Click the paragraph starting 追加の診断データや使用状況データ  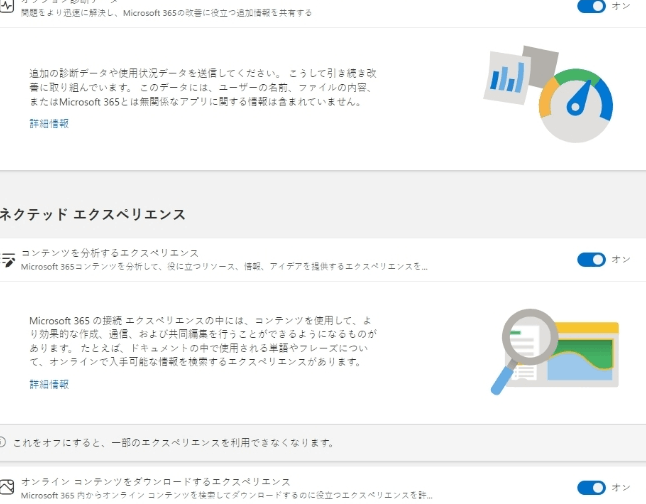(203, 87)
